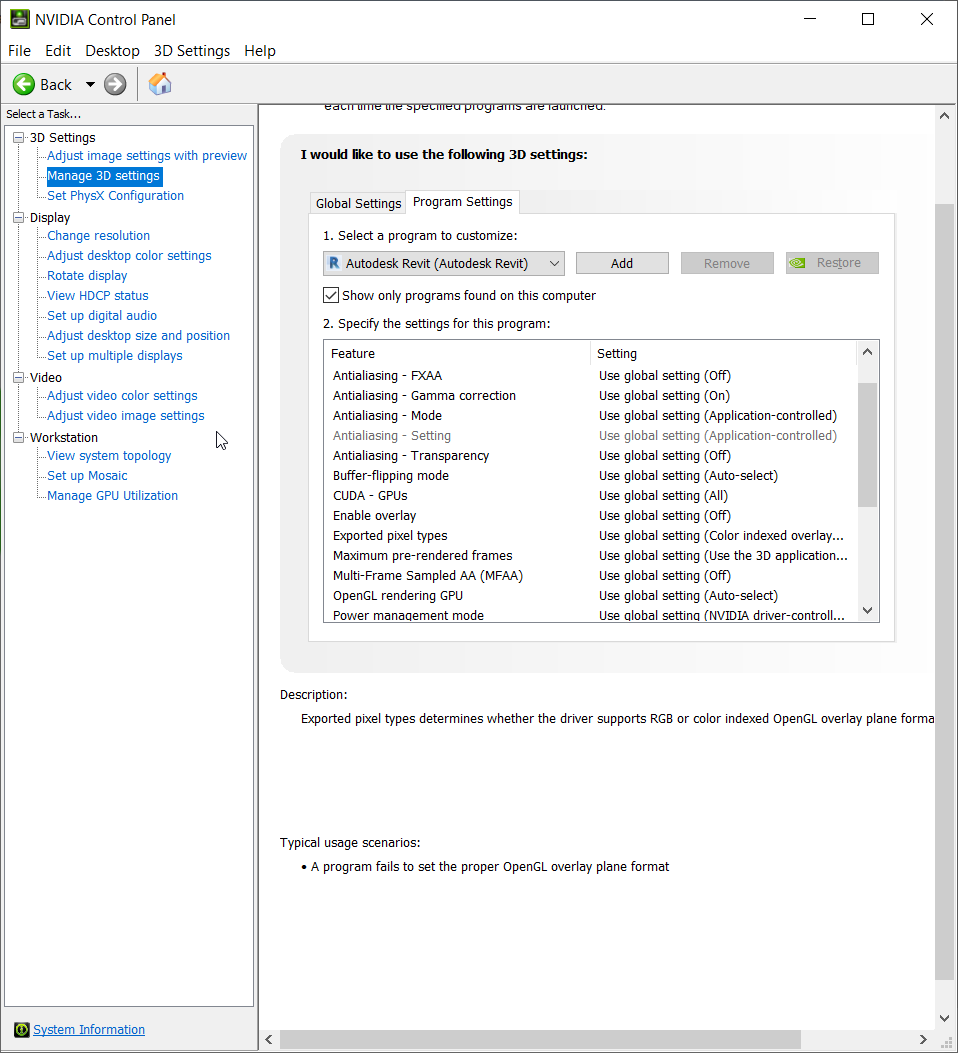Viewport: 958px width, 1053px height.
Task: Switch to the Global Settings tab
Action: [x=357, y=202]
